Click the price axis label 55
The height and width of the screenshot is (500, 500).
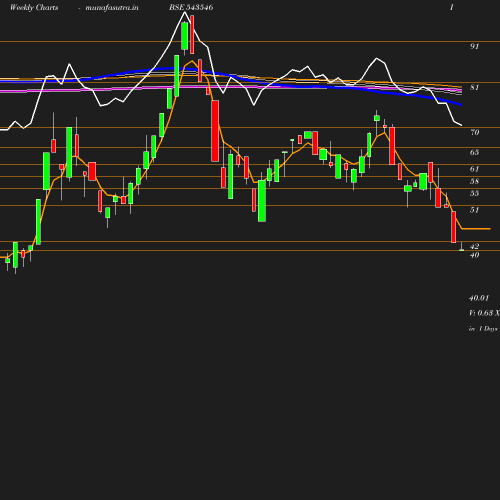[474, 193]
